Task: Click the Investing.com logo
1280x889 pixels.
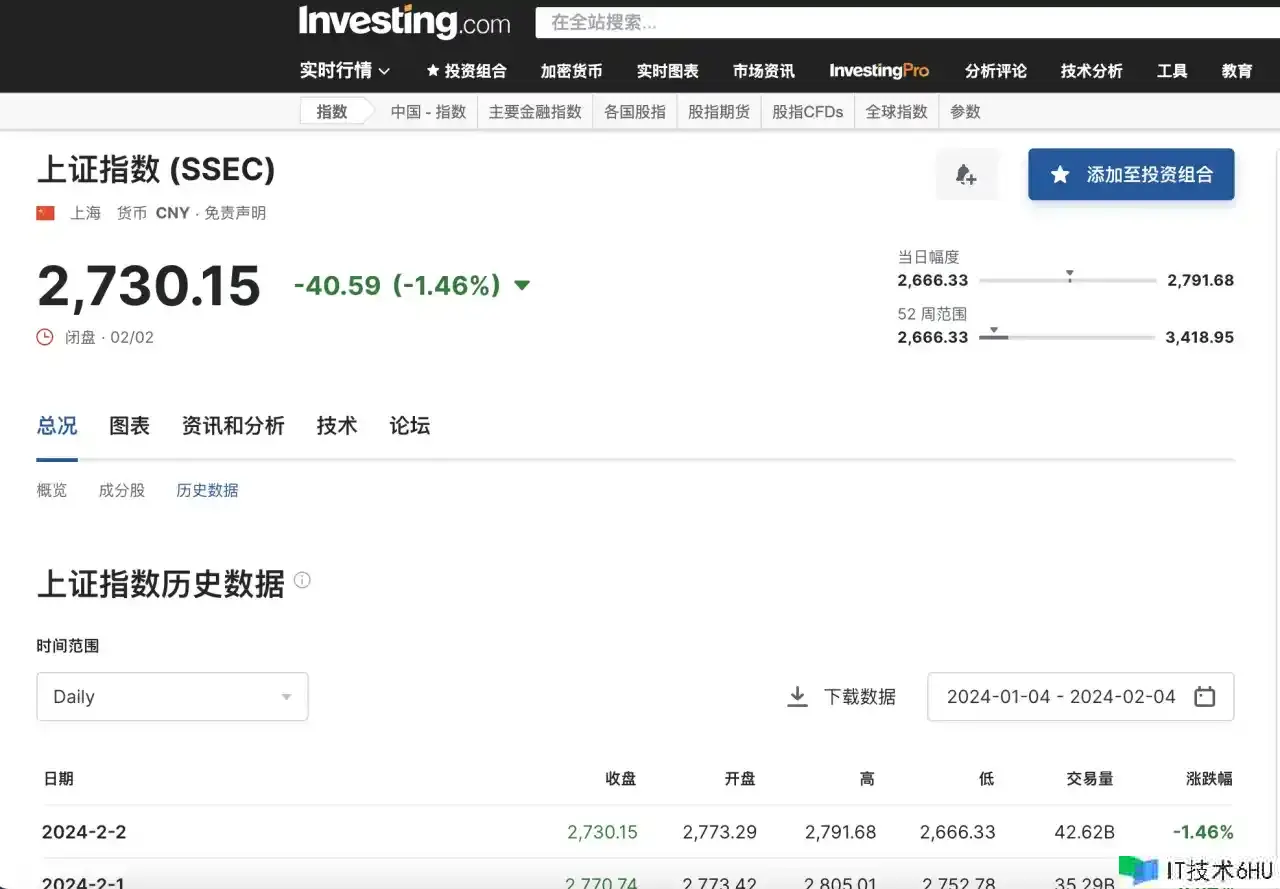Action: tap(404, 22)
